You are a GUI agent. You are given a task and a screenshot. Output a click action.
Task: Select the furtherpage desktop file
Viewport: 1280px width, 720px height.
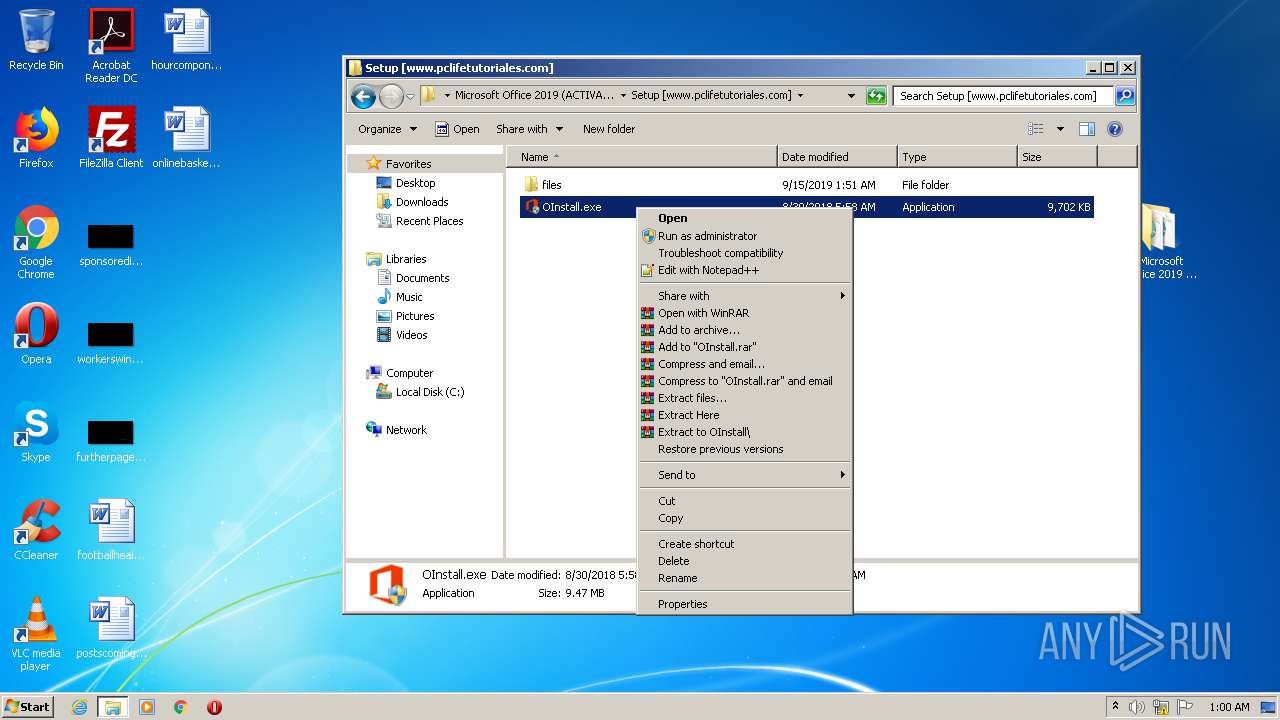click(x=111, y=442)
